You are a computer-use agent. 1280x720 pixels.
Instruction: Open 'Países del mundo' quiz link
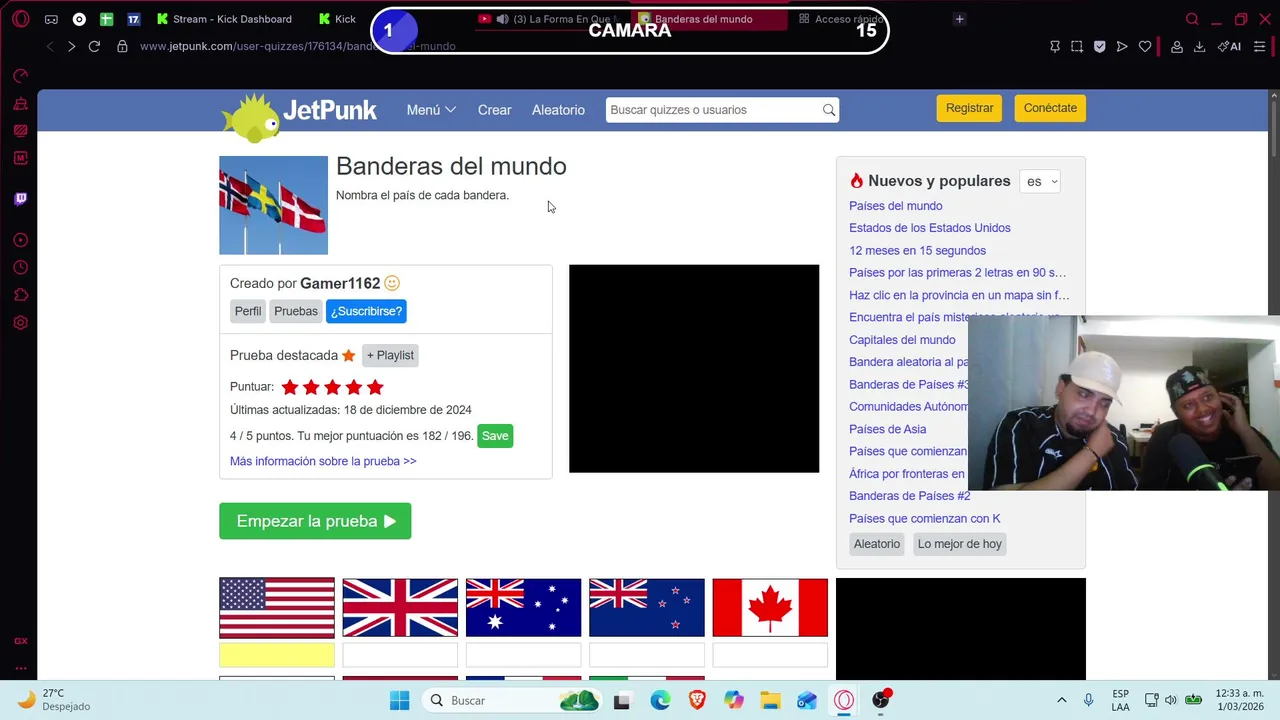(x=895, y=206)
